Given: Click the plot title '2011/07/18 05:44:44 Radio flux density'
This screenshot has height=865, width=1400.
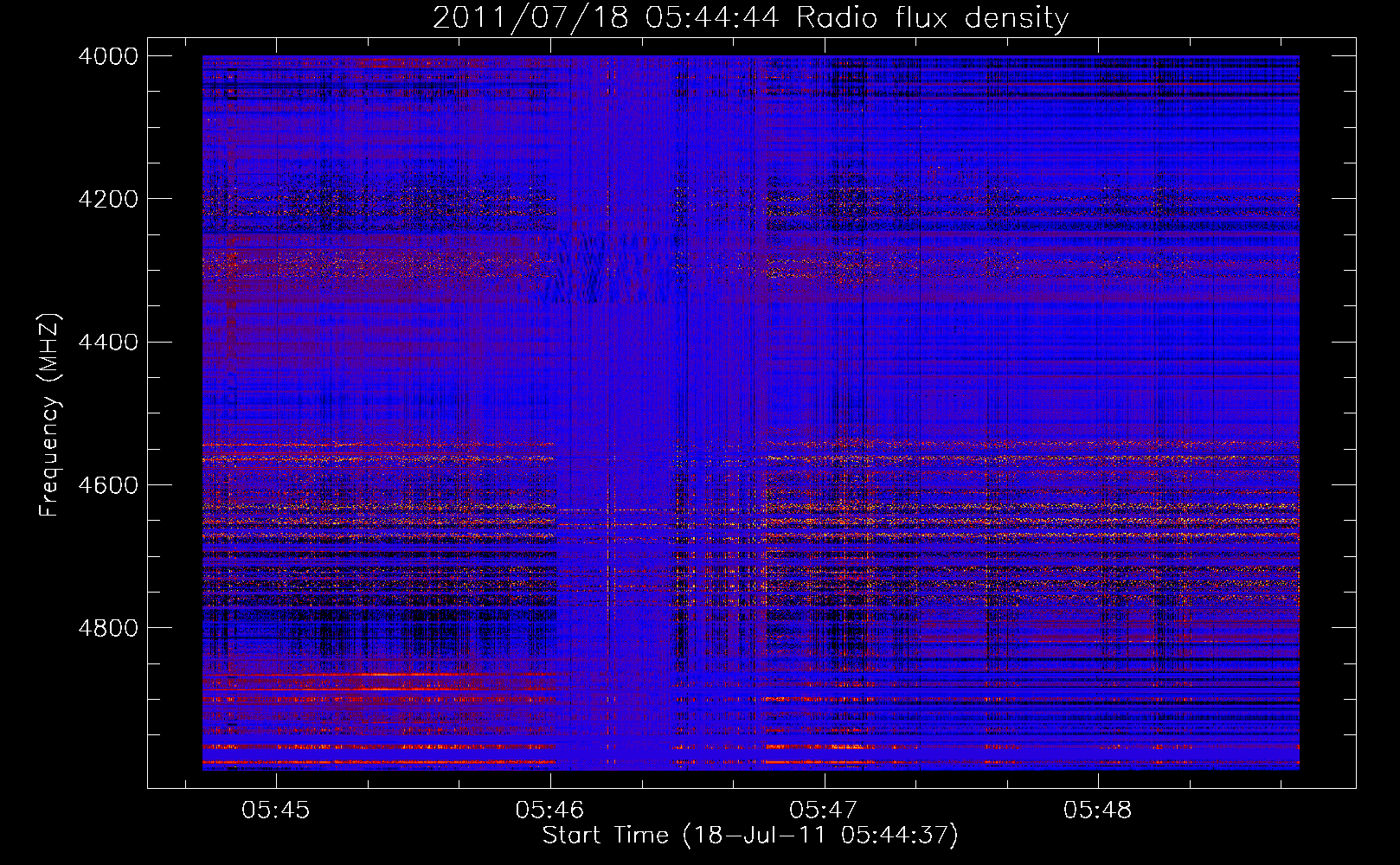Looking at the screenshot, I should click(x=750, y=18).
